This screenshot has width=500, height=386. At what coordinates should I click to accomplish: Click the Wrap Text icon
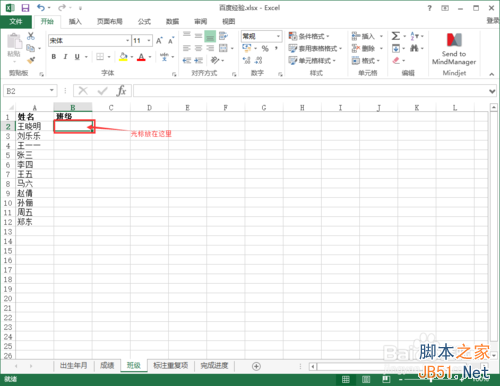point(223,36)
